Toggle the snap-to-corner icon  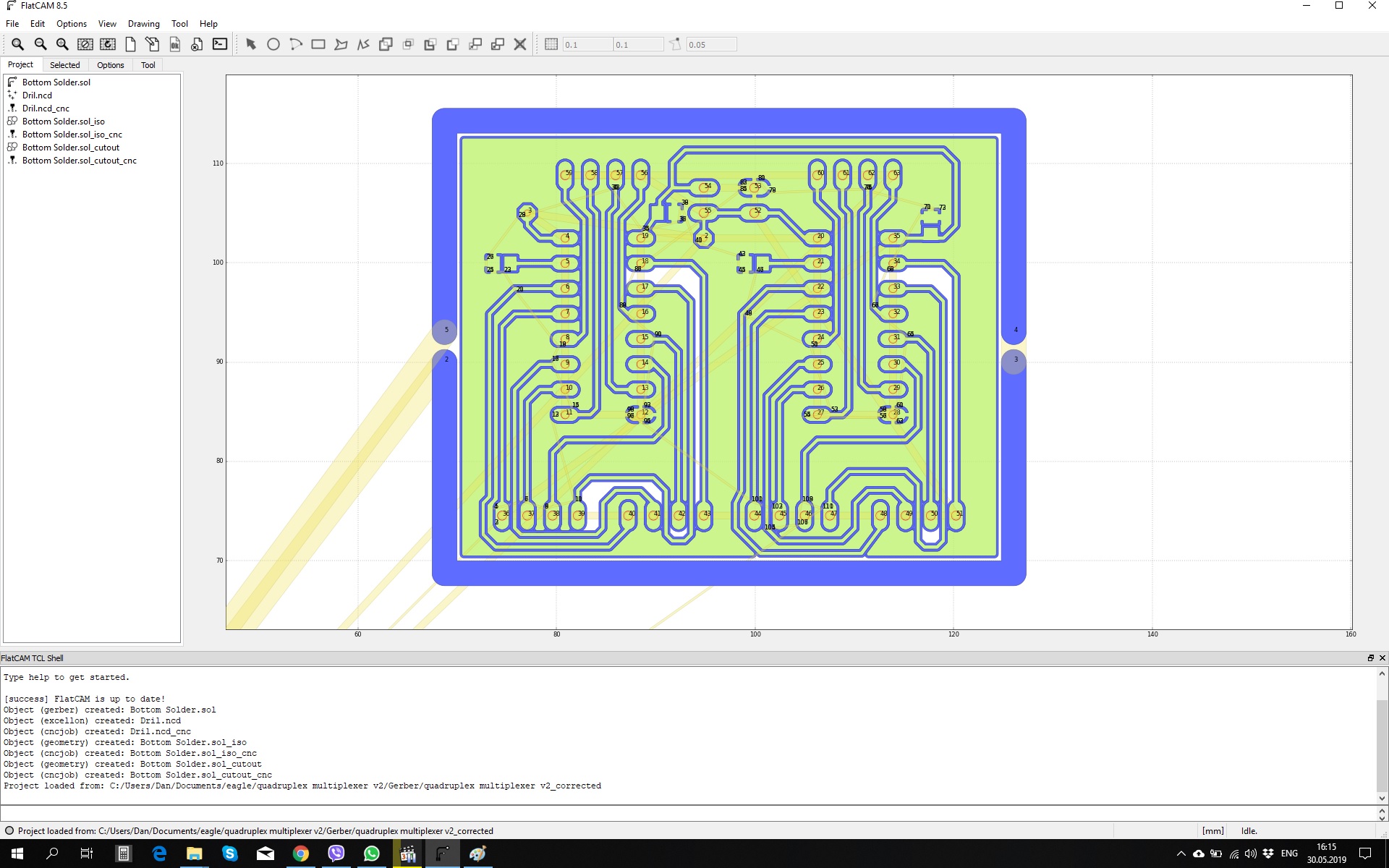[675, 44]
